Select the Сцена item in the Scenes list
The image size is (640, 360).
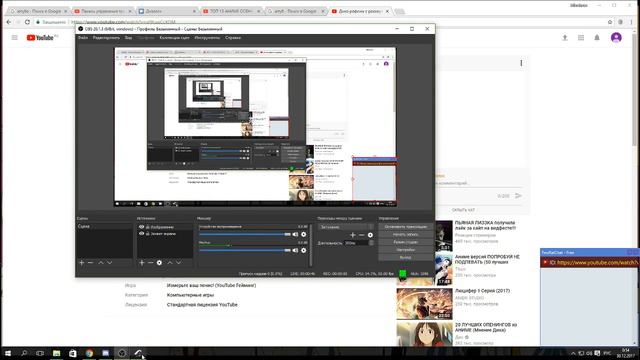point(104,226)
